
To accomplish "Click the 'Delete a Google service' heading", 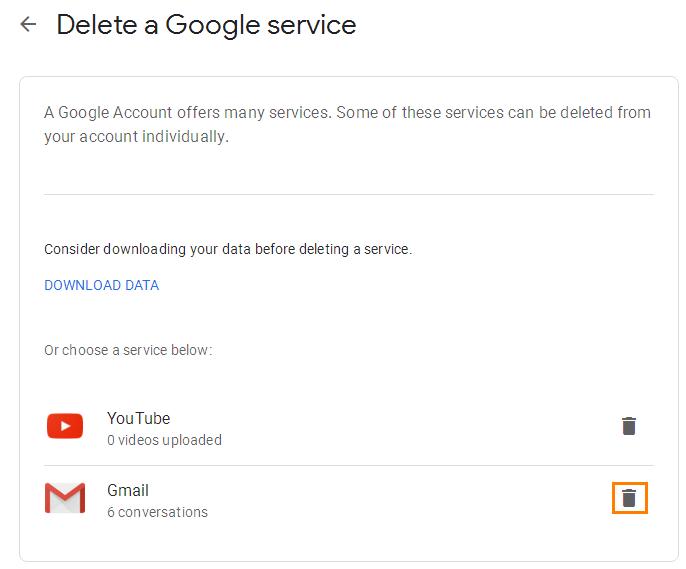I will coord(206,24).
